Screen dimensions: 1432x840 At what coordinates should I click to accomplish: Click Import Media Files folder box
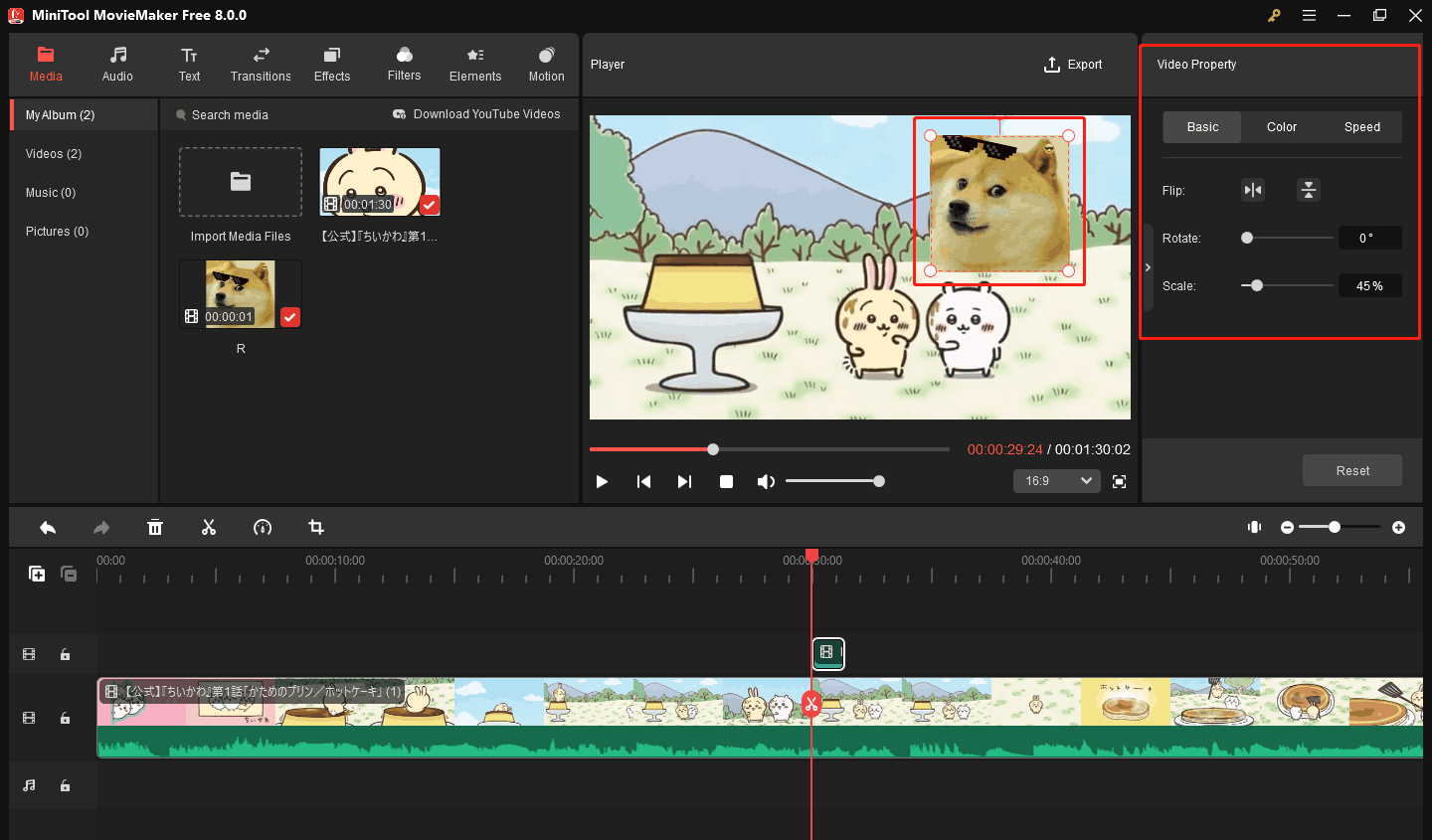click(x=241, y=182)
